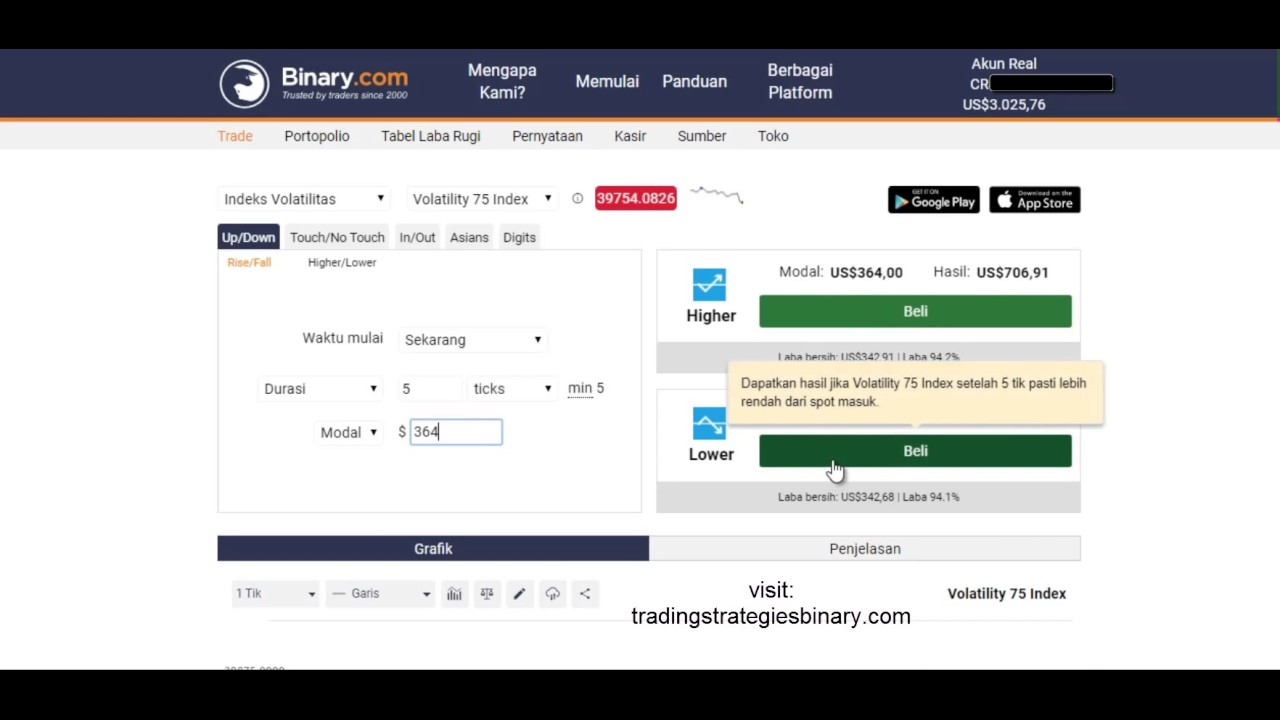The height and width of the screenshot is (720, 1280).
Task: Click the info icon beside Volatility 75 Index
Action: pyautogui.click(x=577, y=199)
